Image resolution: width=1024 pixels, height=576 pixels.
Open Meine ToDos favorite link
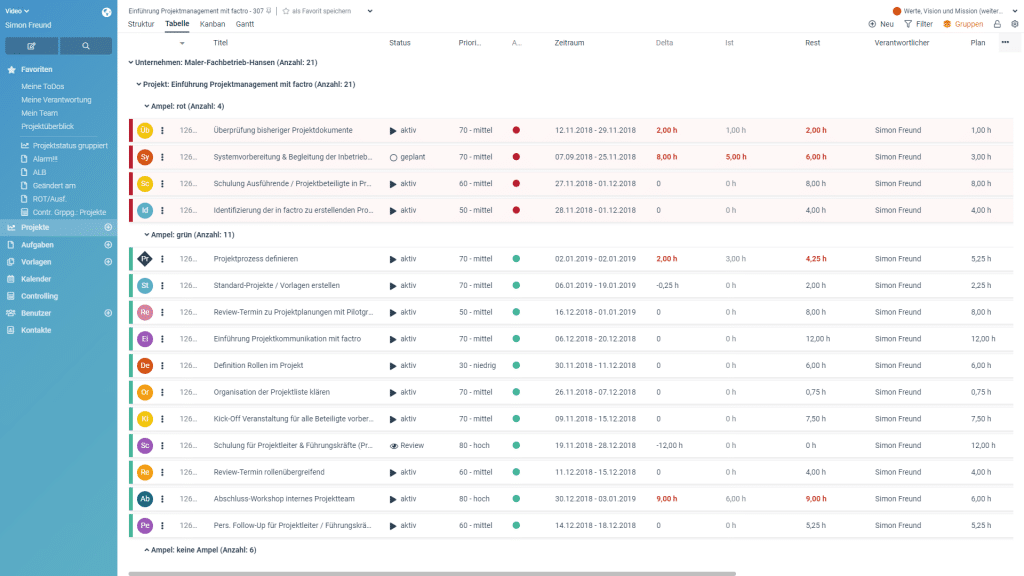42,86
